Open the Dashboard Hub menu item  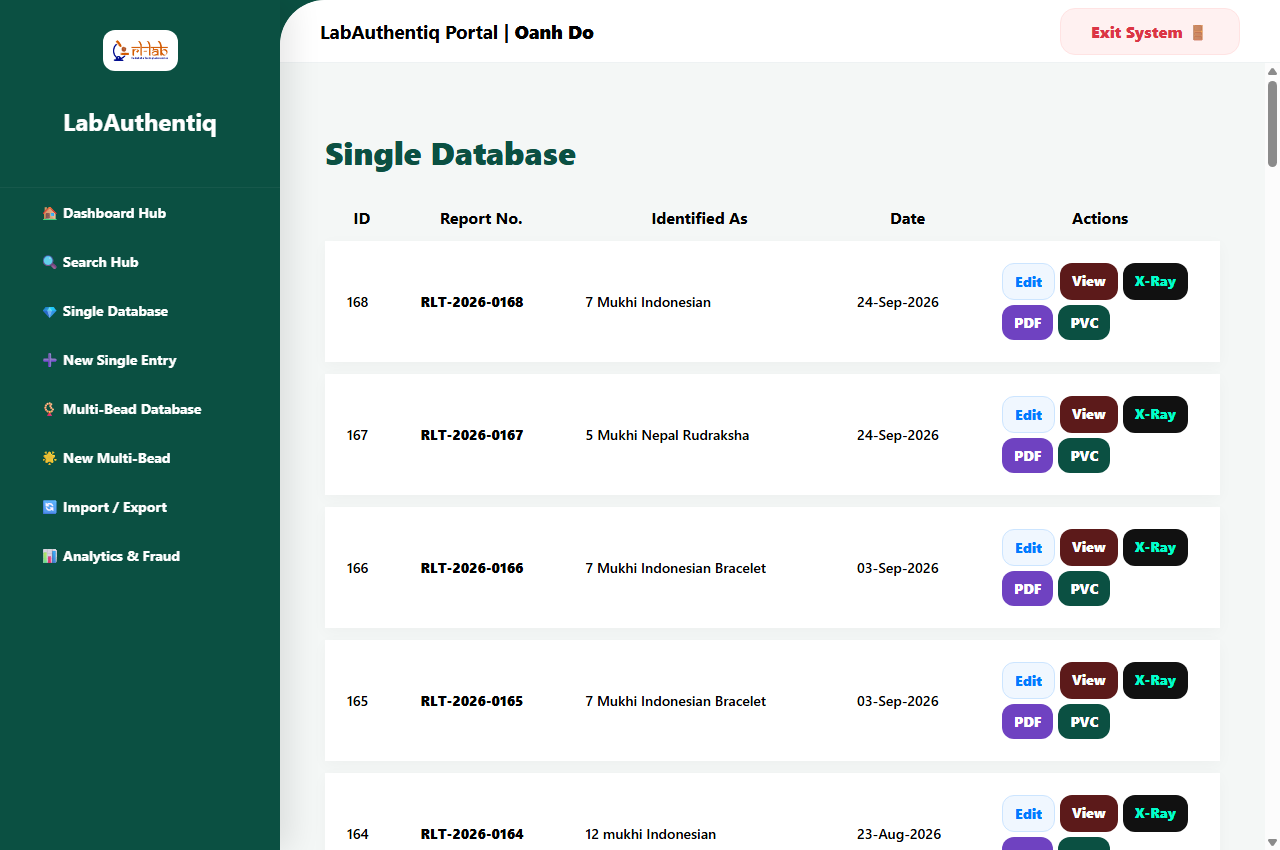coord(140,213)
